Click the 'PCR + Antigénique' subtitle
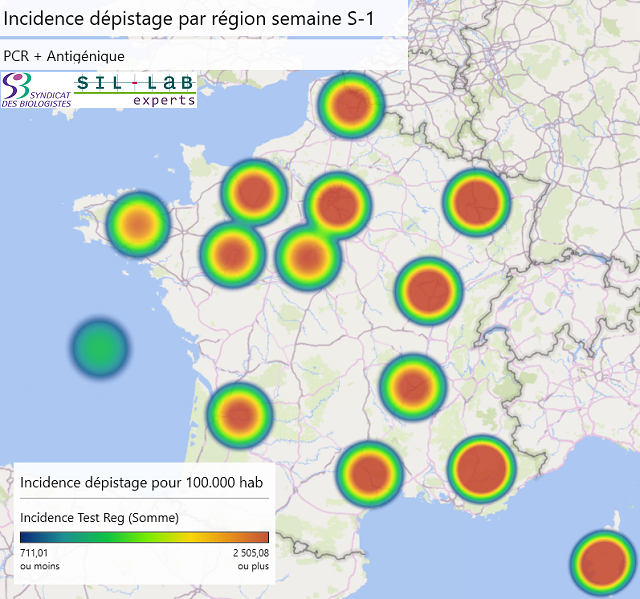The height and width of the screenshot is (599, 640). (64, 56)
